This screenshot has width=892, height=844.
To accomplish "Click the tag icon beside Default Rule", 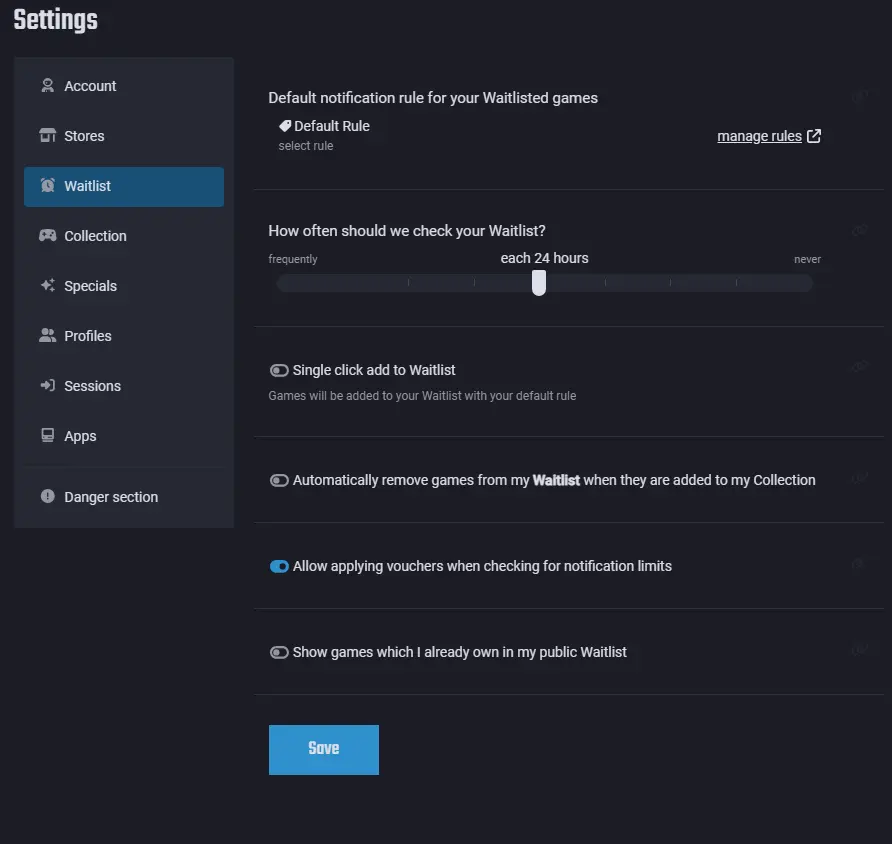I will 285,126.
